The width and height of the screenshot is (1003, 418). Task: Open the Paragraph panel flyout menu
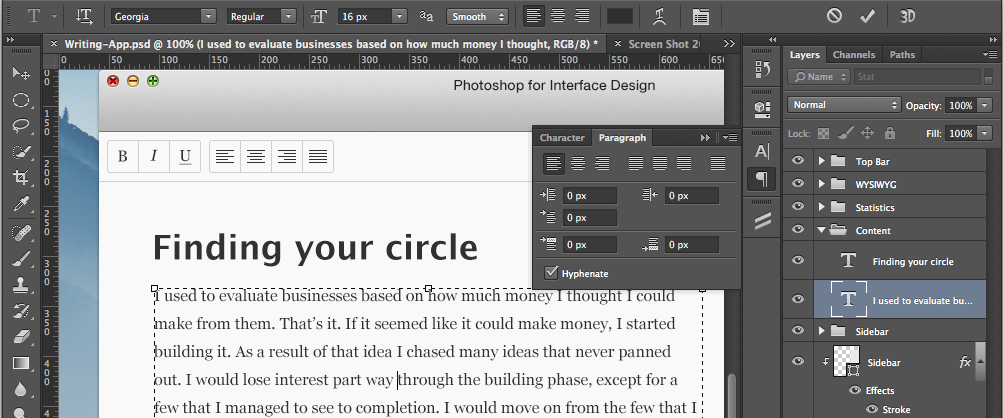(732, 138)
